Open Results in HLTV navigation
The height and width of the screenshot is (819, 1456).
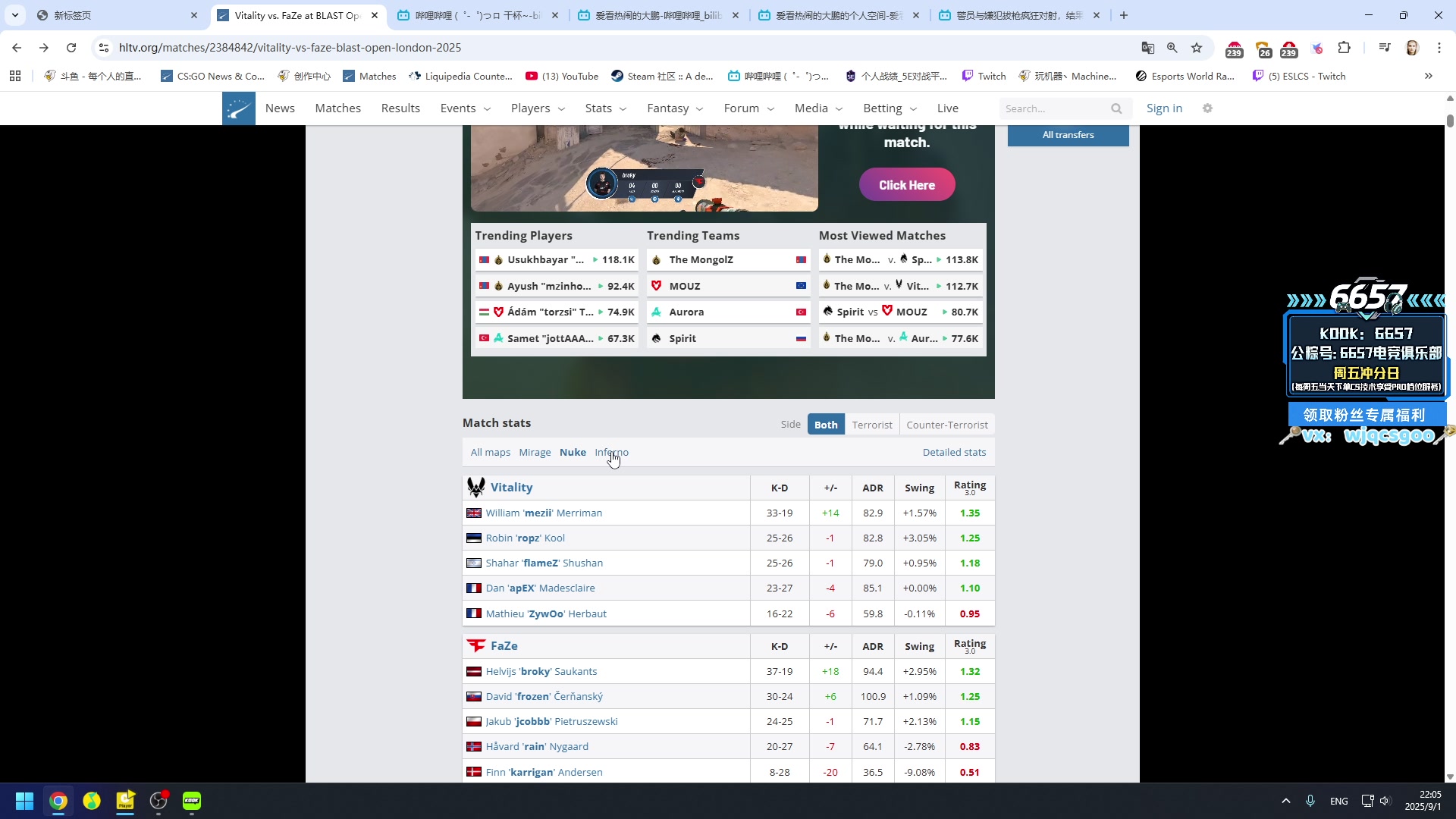click(400, 108)
